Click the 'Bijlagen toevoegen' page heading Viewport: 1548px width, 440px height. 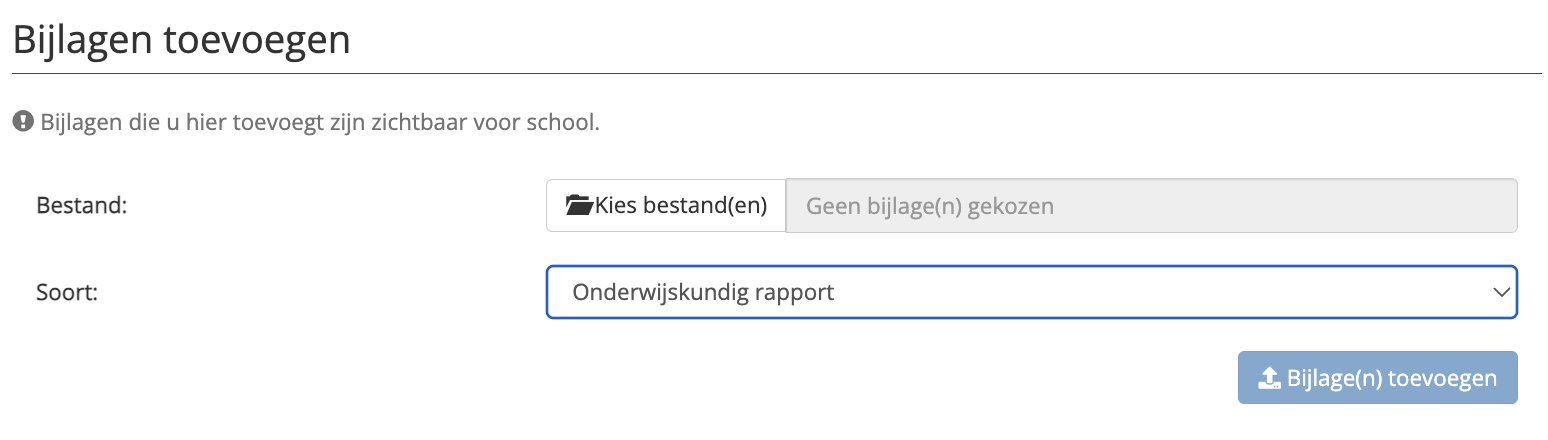pos(181,41)
